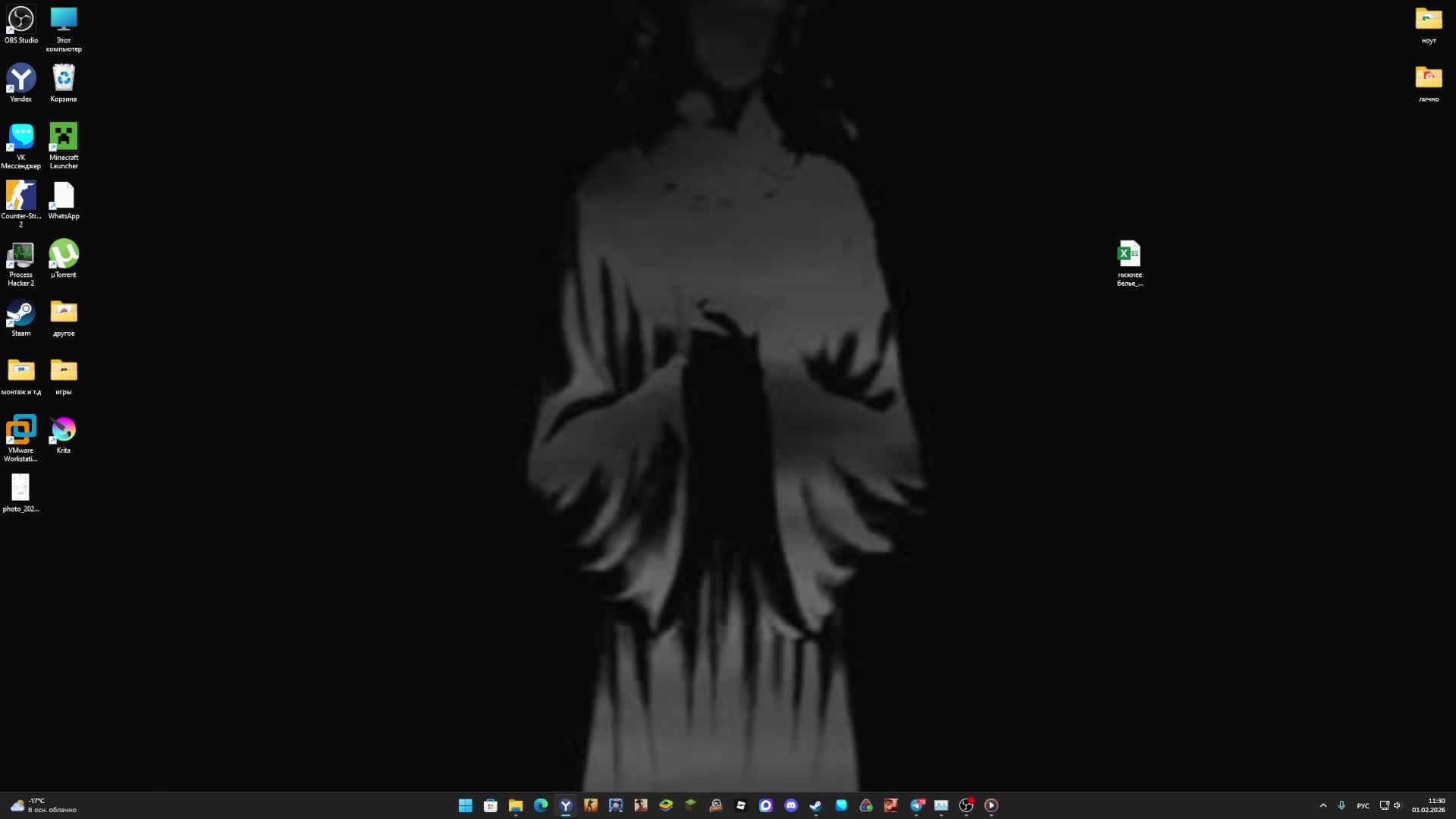Screen dimensions: 1456x819
Task: Open Microsoft Edge from the taskbar
Action: 541,805
